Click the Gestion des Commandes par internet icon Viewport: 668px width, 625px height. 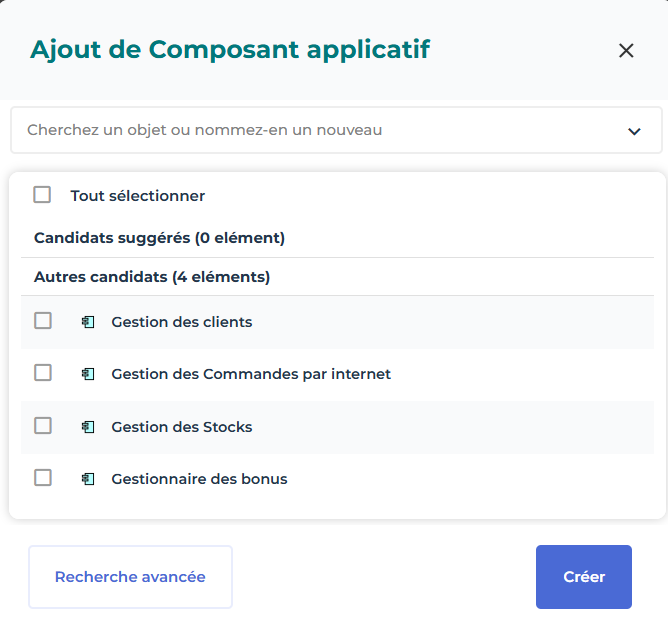pyautogui.click(x=88, y=374)
